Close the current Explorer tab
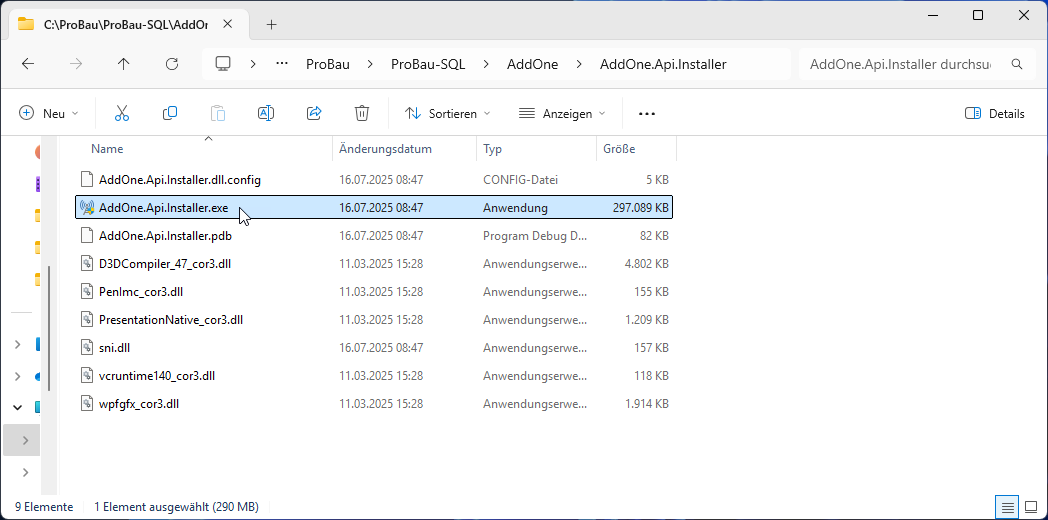1048x520 pixels. [x=227, y=24]
